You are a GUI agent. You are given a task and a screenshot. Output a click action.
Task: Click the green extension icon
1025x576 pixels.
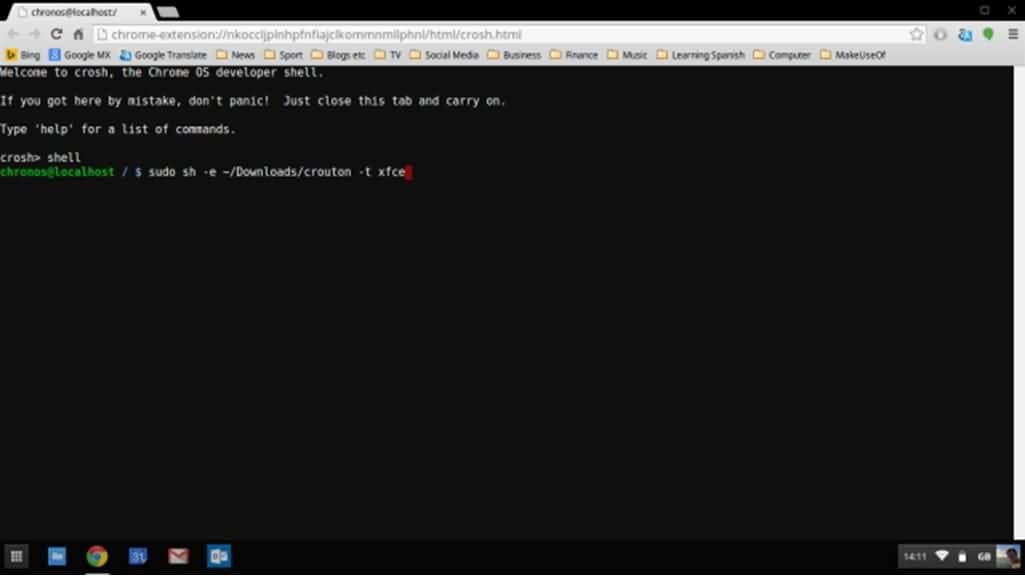click(x=988, y=34)
